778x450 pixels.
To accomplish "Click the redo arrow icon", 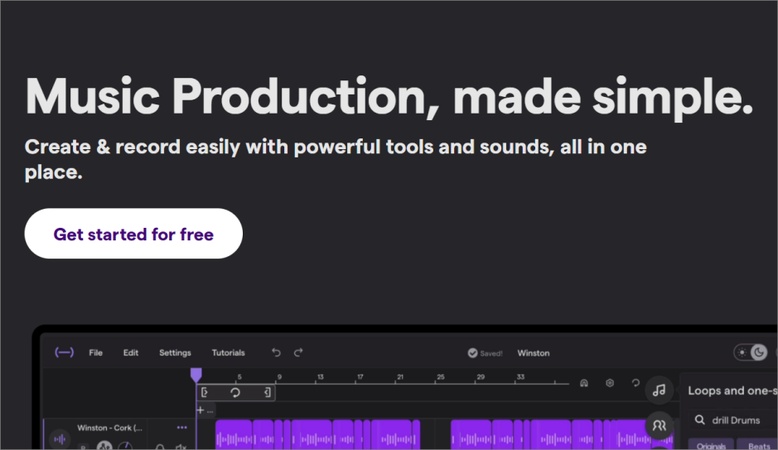I will tap(298, 353).
